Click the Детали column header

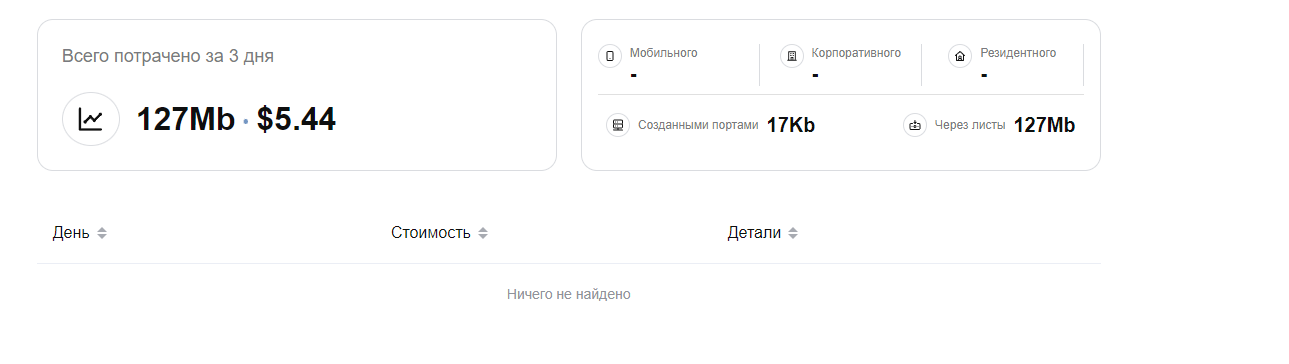[x=754, y=233]
